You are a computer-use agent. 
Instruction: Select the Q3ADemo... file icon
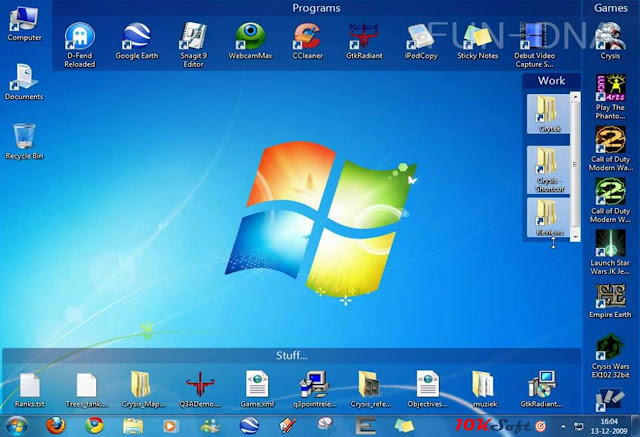point(200,390)
